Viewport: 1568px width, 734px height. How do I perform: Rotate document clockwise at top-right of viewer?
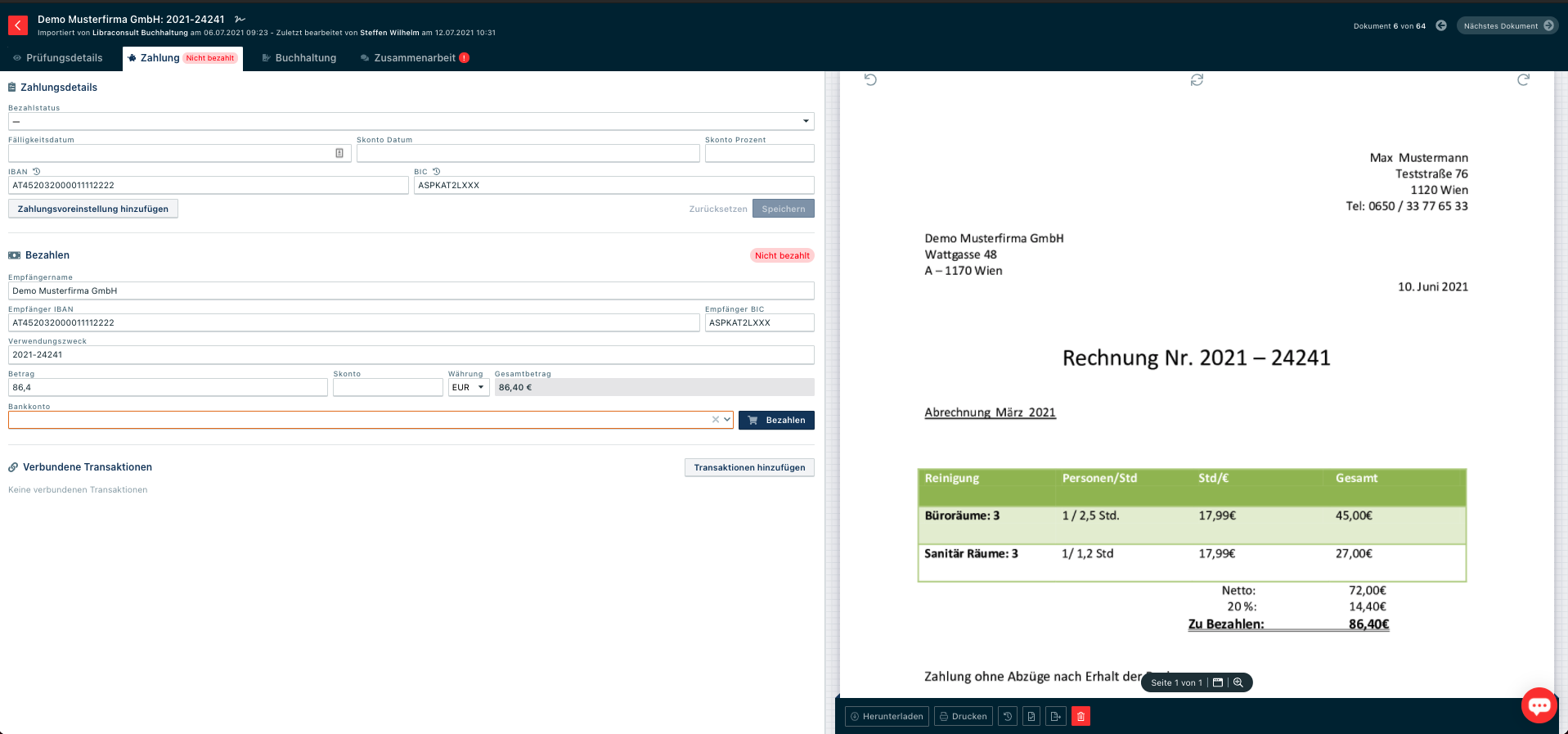click(1523, 80)
